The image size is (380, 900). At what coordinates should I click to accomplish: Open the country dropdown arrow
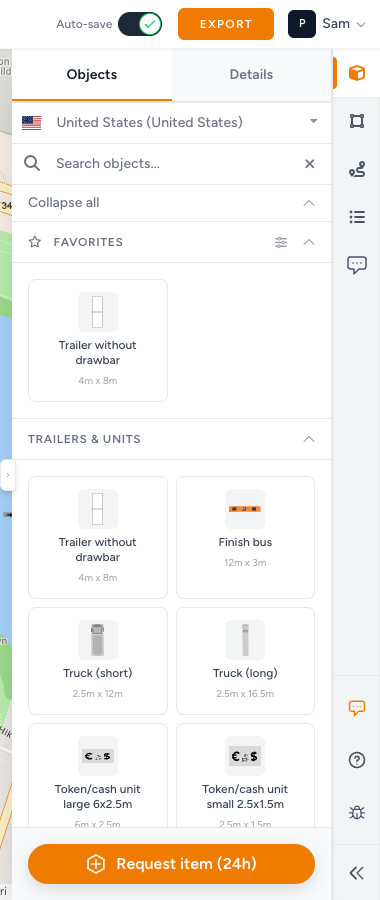click(x=313, y=121)
